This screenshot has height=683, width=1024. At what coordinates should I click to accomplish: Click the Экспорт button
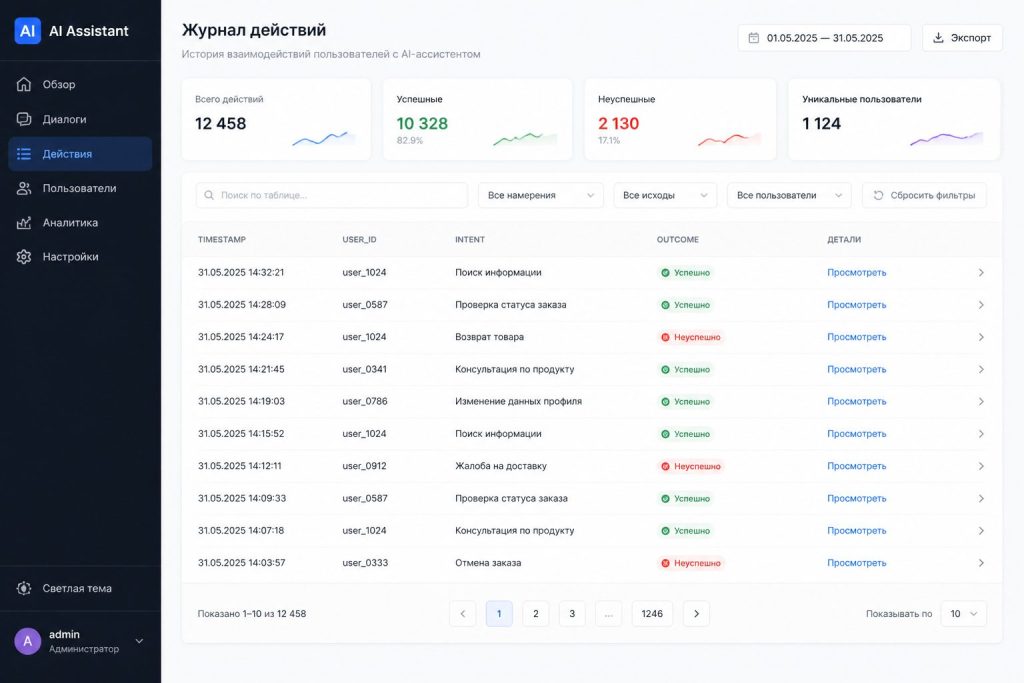pyautogui.click(x=962, y=38)
